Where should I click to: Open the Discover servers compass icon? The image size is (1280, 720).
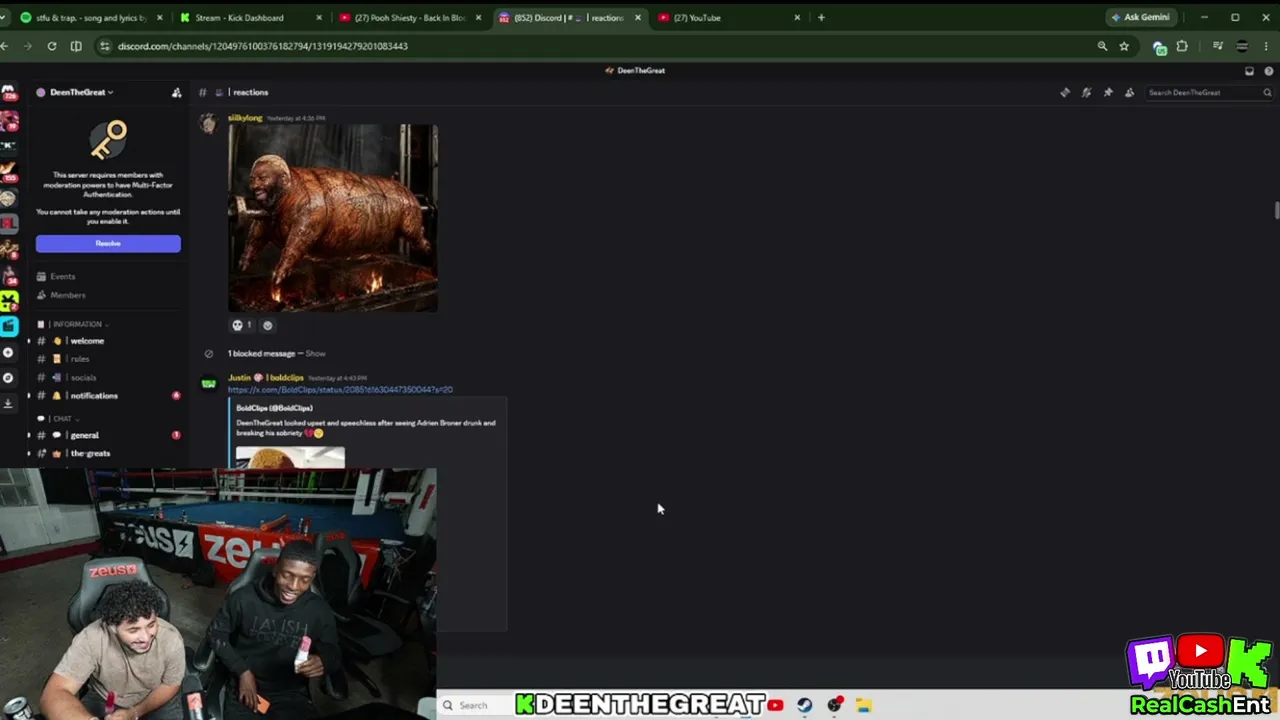9,377
